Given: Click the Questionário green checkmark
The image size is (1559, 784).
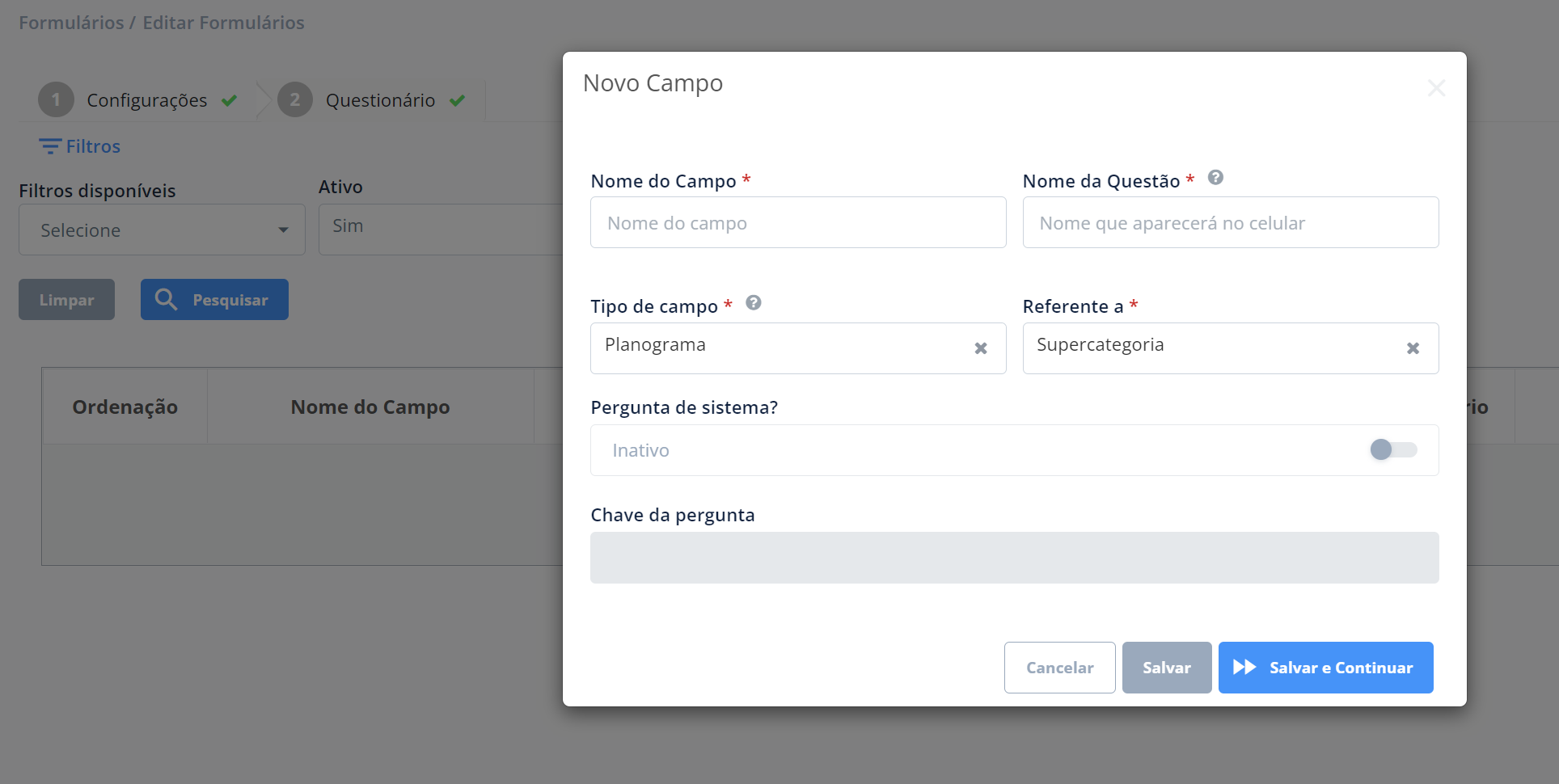Looking at the screenshot, I should tap(458, 100).
